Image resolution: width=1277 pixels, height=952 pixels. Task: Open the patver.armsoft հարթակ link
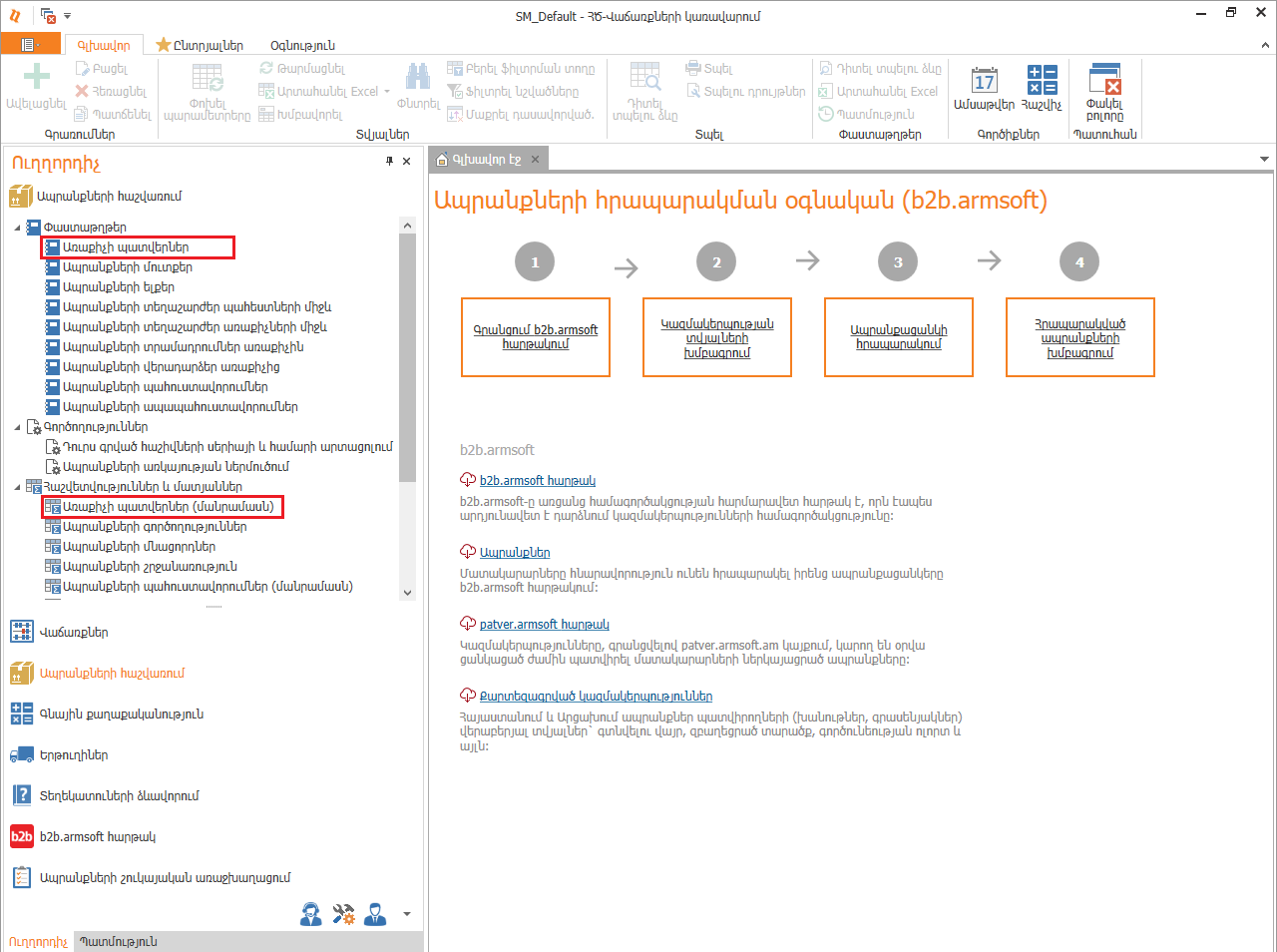[545, 625]
